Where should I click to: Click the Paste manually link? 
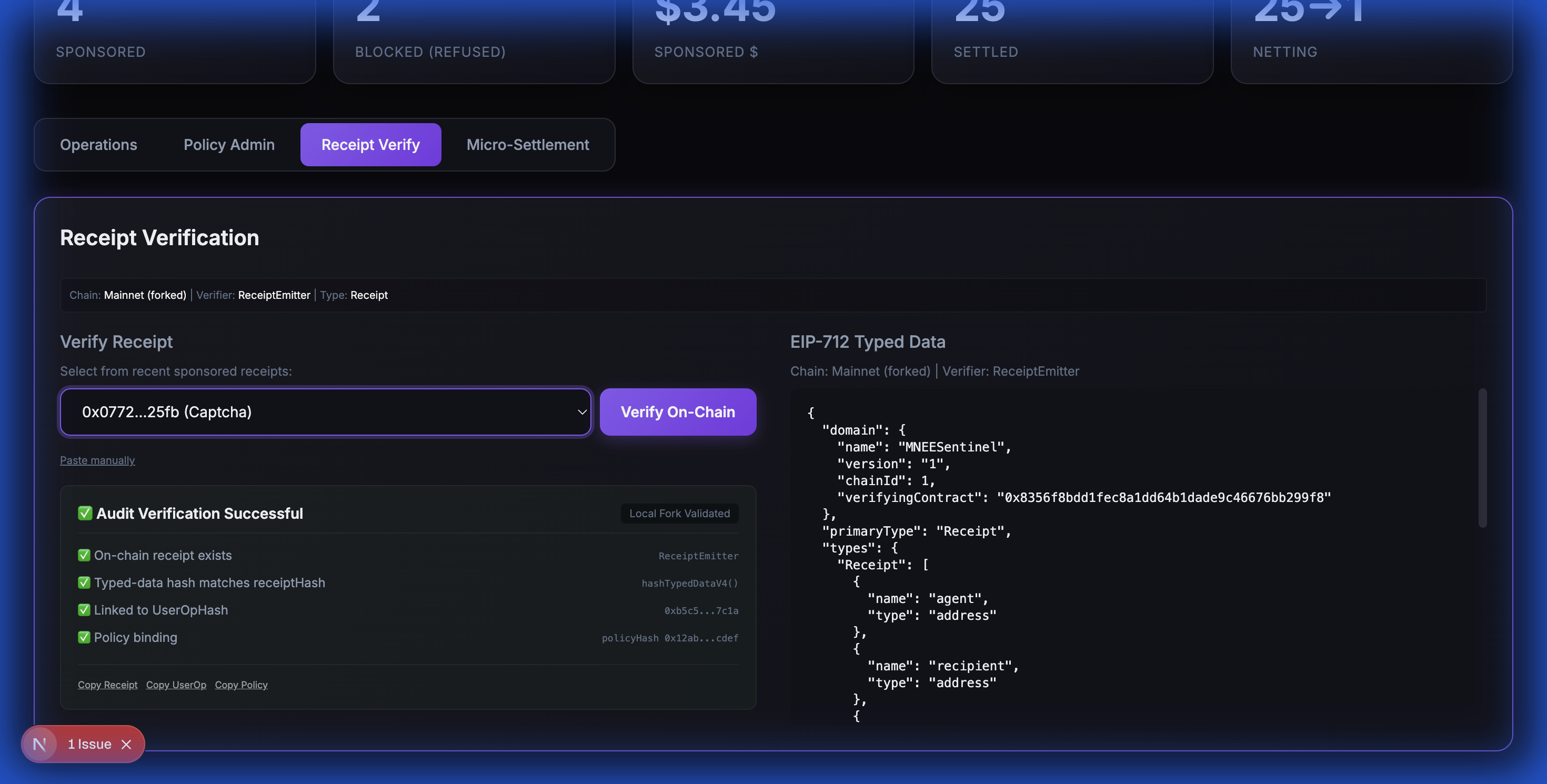pos(97,460)
